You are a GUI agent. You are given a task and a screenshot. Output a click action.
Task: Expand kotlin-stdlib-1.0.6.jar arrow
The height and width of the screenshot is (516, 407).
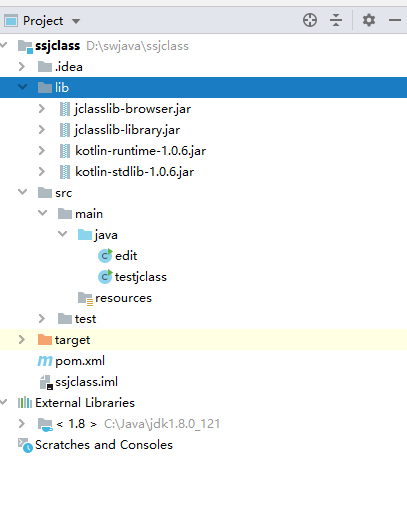[x=42, y=171]
